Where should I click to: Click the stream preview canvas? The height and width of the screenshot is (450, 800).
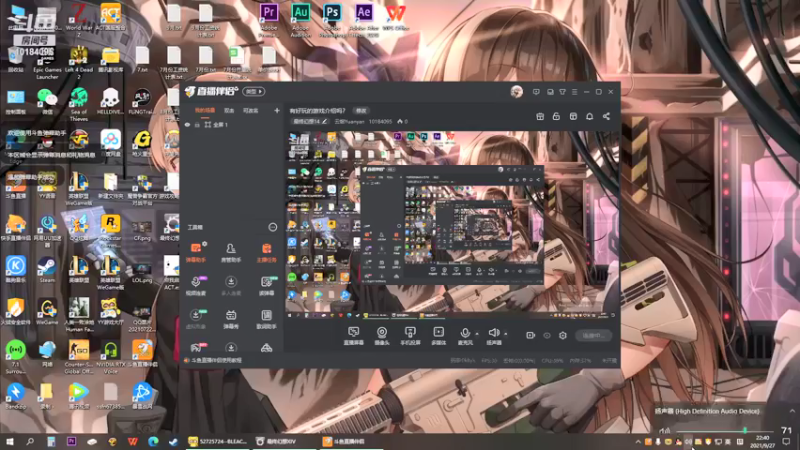[x=452, y=224]
